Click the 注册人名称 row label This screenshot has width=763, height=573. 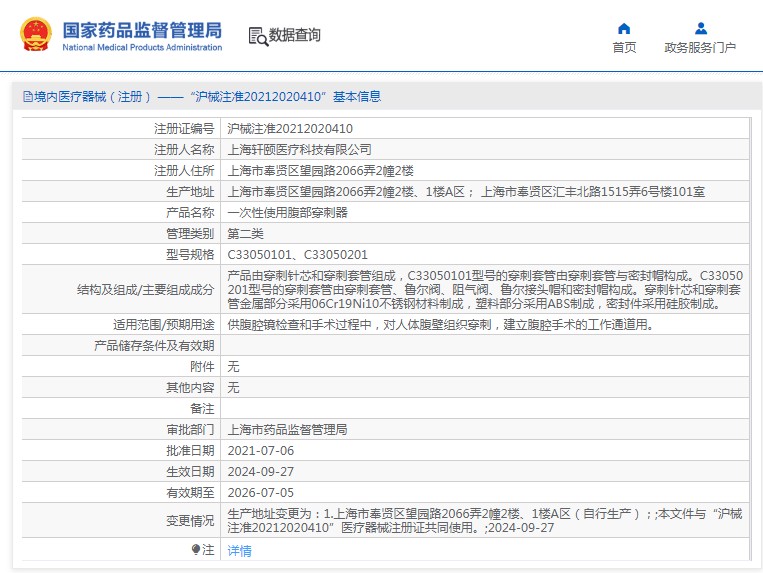(x=184, y=149)
